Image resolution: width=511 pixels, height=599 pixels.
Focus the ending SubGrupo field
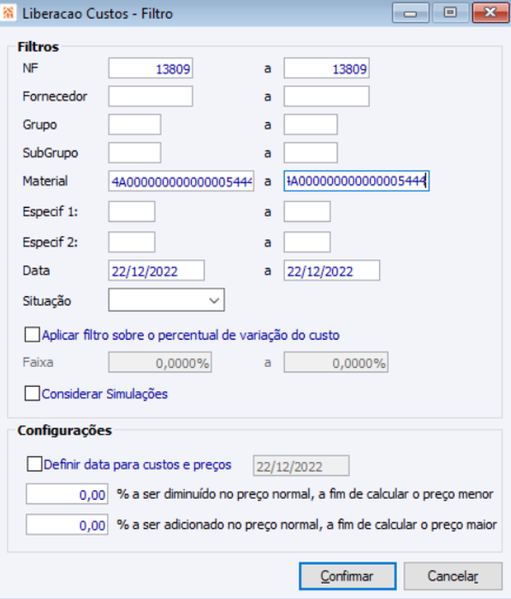pos(310,153)
